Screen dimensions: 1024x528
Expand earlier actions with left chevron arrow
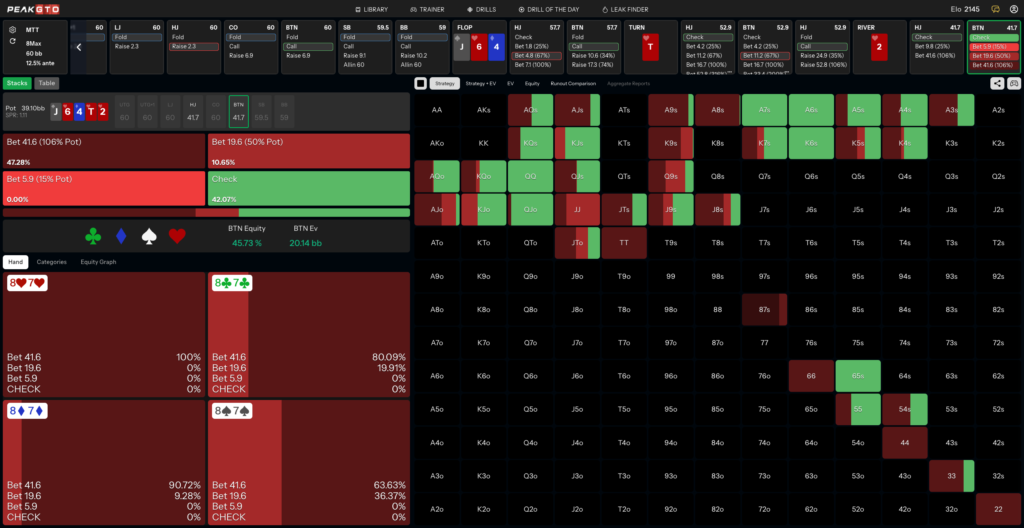(x=79, y=47)
